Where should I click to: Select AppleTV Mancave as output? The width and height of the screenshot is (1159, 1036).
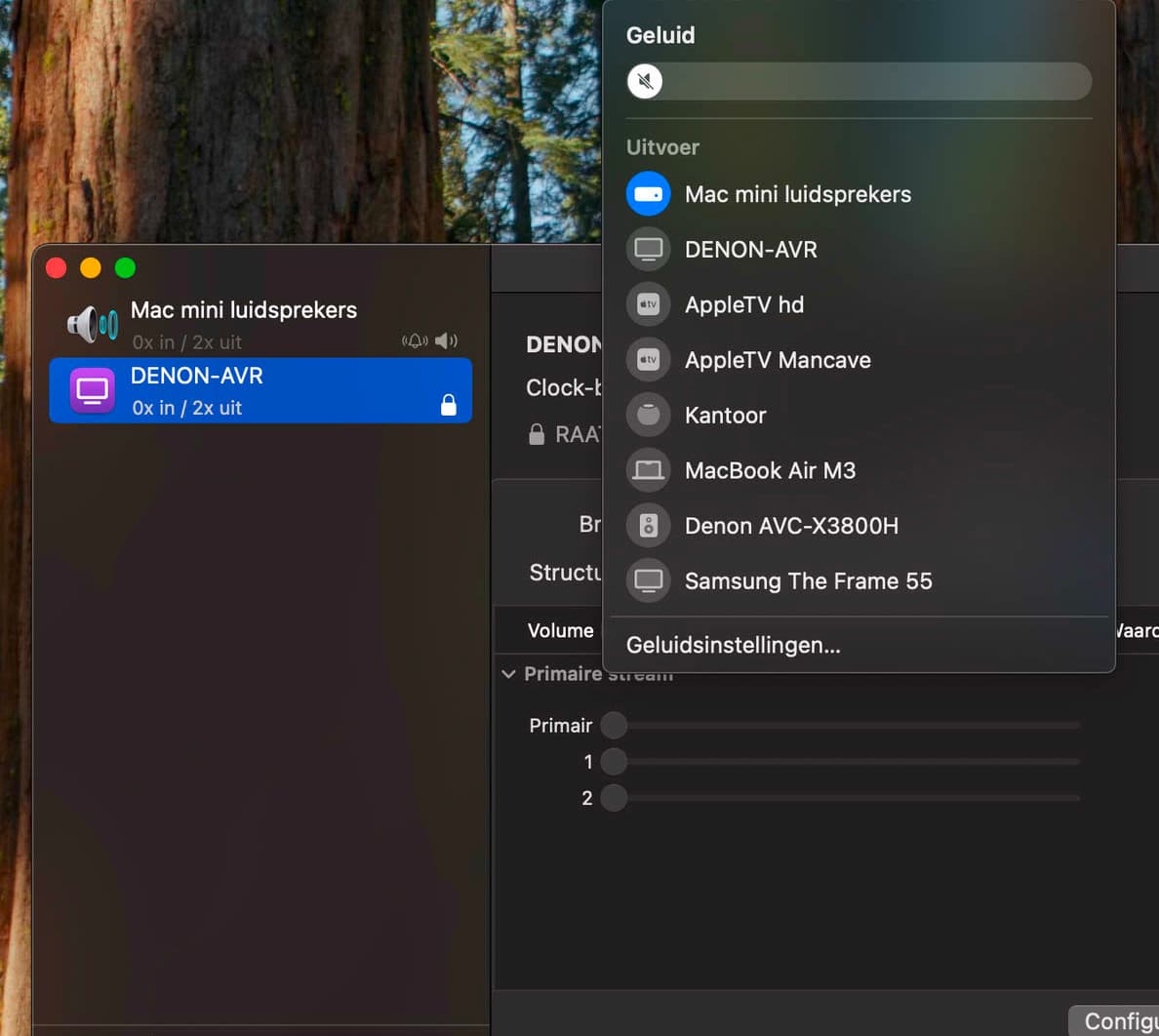click(x=859, y=360)
